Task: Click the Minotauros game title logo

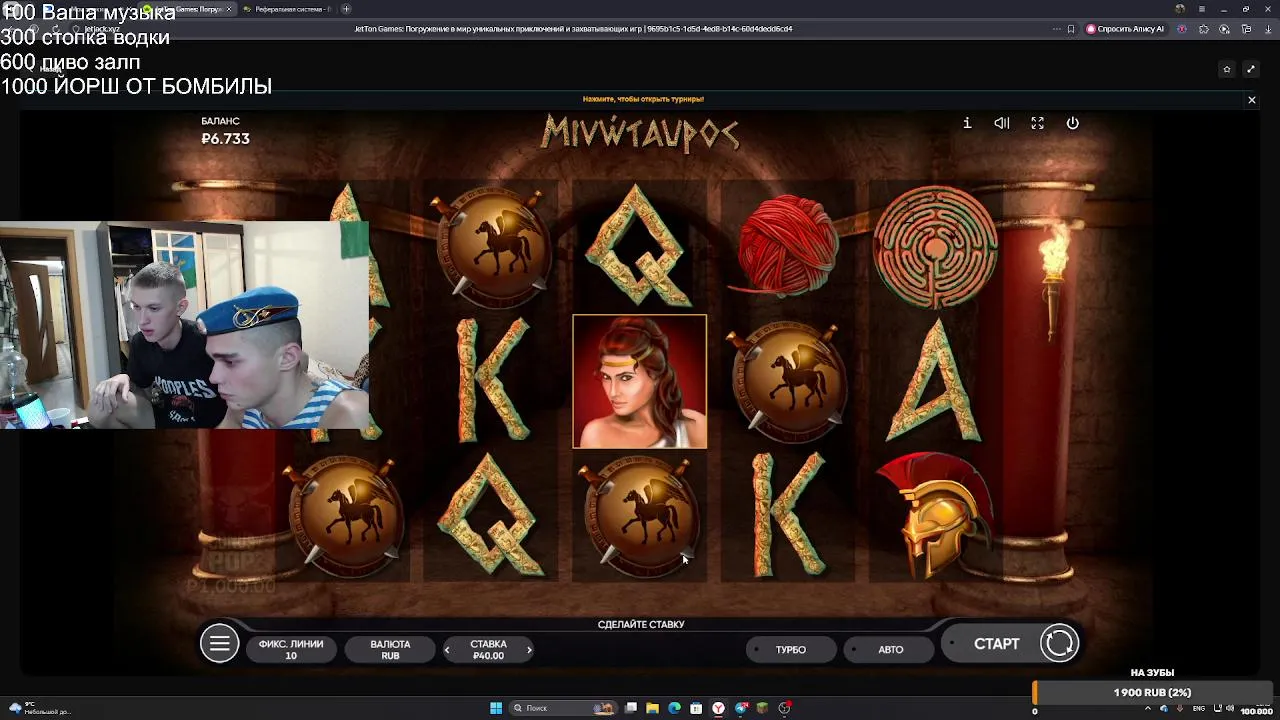Action: pos(640,134)
